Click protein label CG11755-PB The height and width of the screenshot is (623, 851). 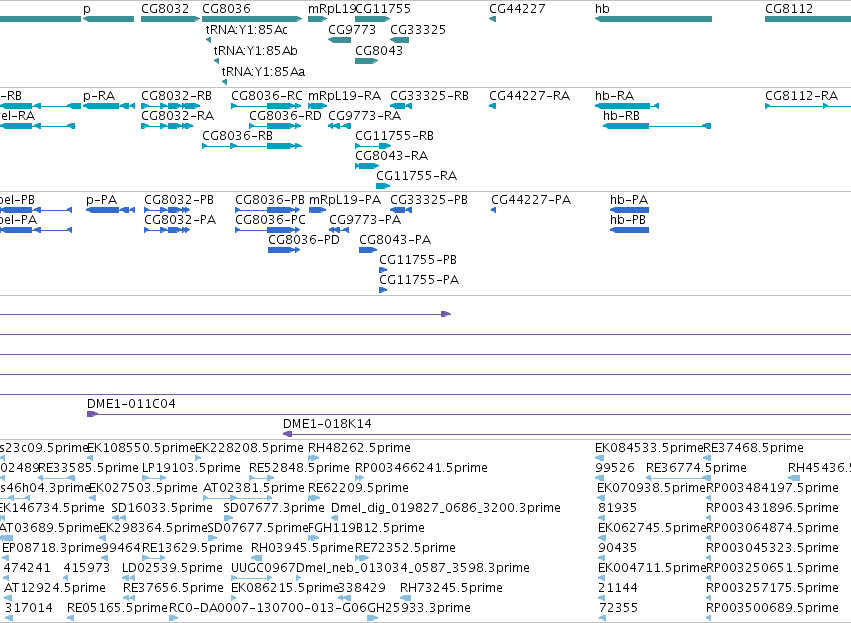coord(418,260)
